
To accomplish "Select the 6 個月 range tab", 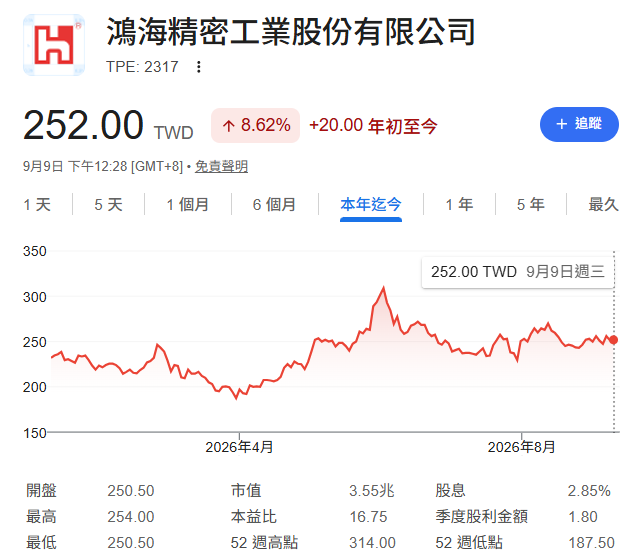I will click(x=274, y=204).
